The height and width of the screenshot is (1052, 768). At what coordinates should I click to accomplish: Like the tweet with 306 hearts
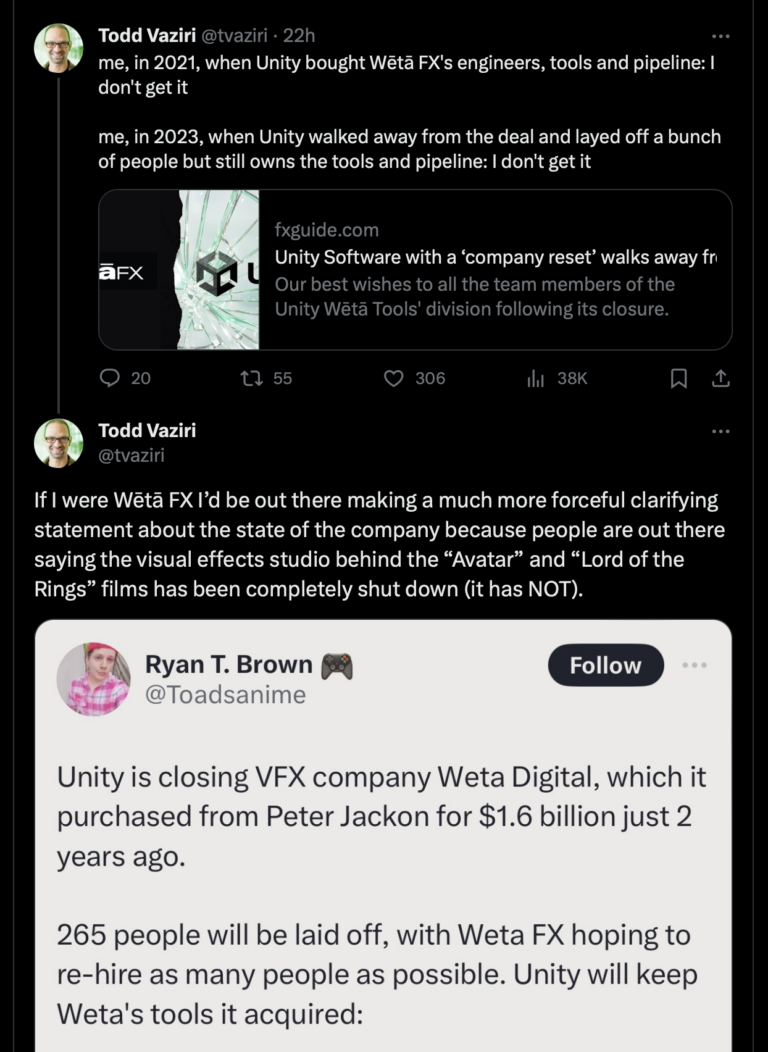click(393, 378)
